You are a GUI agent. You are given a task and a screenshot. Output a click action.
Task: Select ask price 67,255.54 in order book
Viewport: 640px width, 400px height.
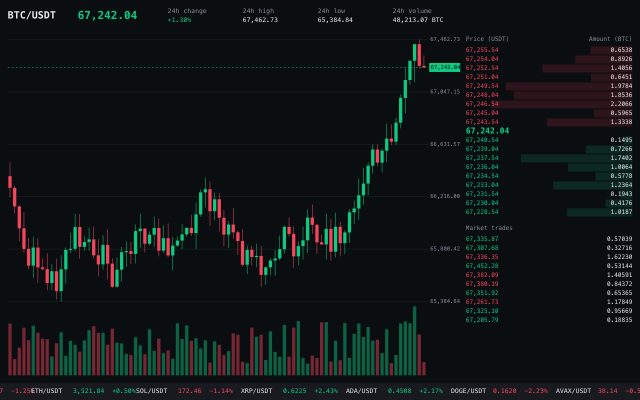tap(482, 50)
